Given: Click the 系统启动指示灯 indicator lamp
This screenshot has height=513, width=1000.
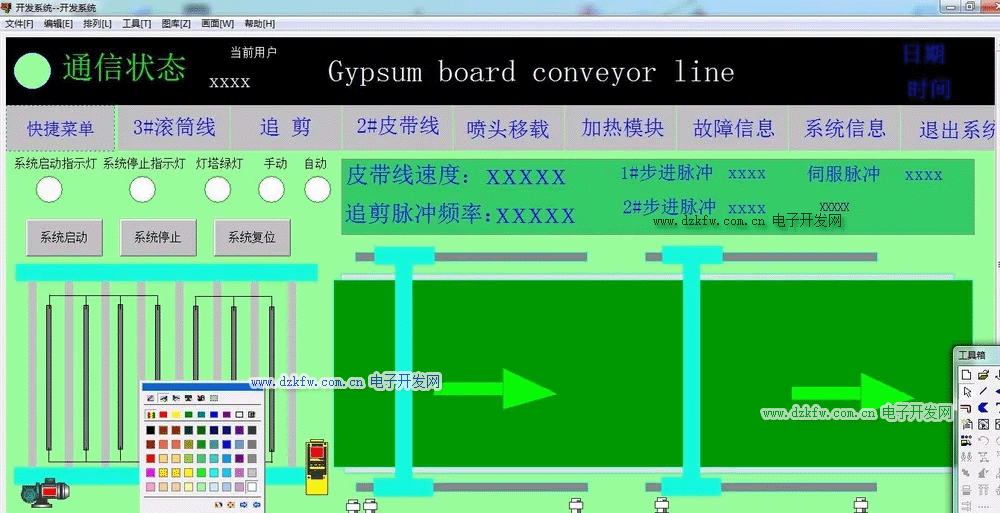Looking at the screenshot, I should [49, 188].
